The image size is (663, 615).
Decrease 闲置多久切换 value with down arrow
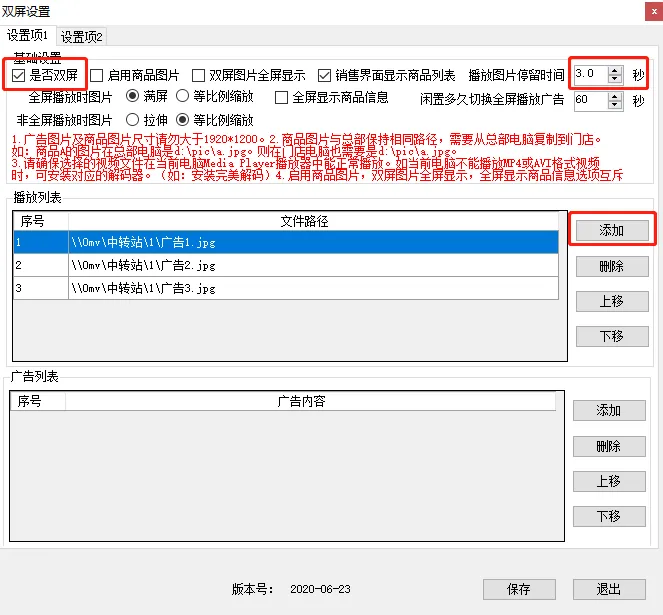click(615, 105)
